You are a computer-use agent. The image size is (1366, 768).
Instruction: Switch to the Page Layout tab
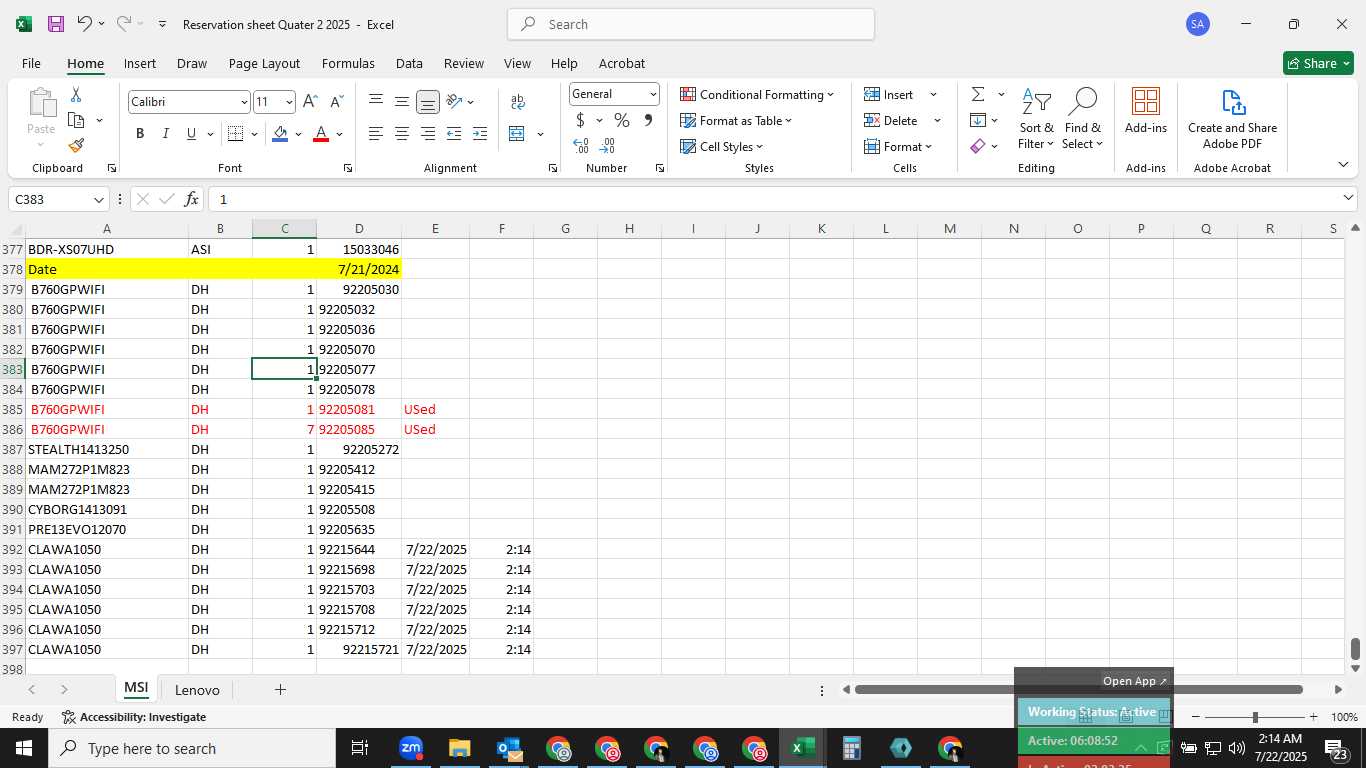pos(264,63)
